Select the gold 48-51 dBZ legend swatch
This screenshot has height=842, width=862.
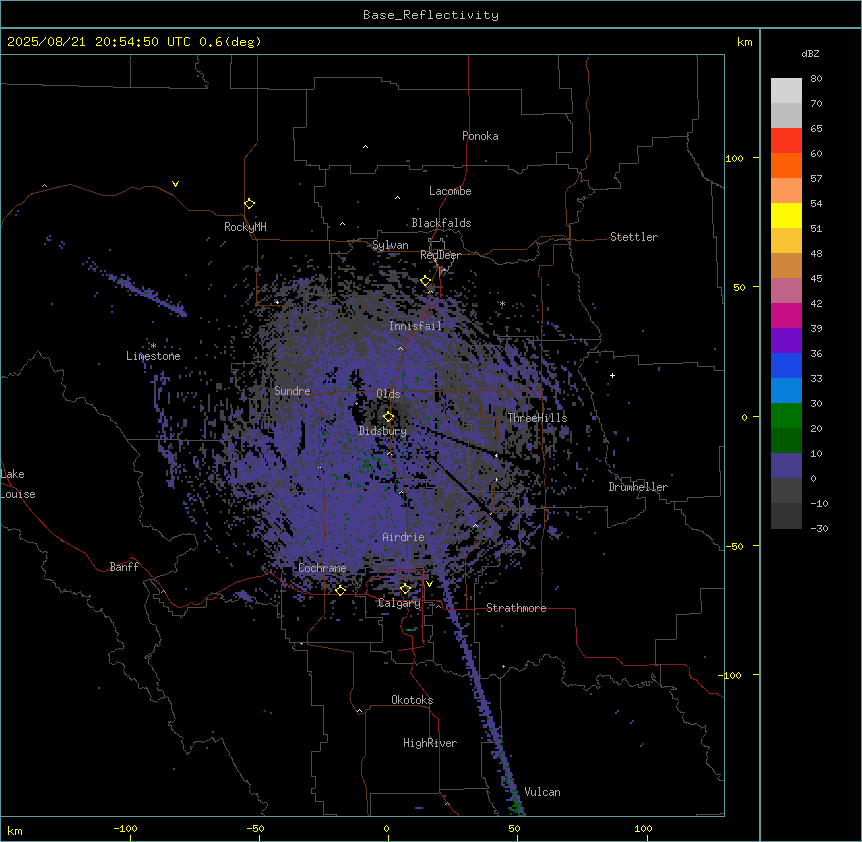tap(786, 241)
